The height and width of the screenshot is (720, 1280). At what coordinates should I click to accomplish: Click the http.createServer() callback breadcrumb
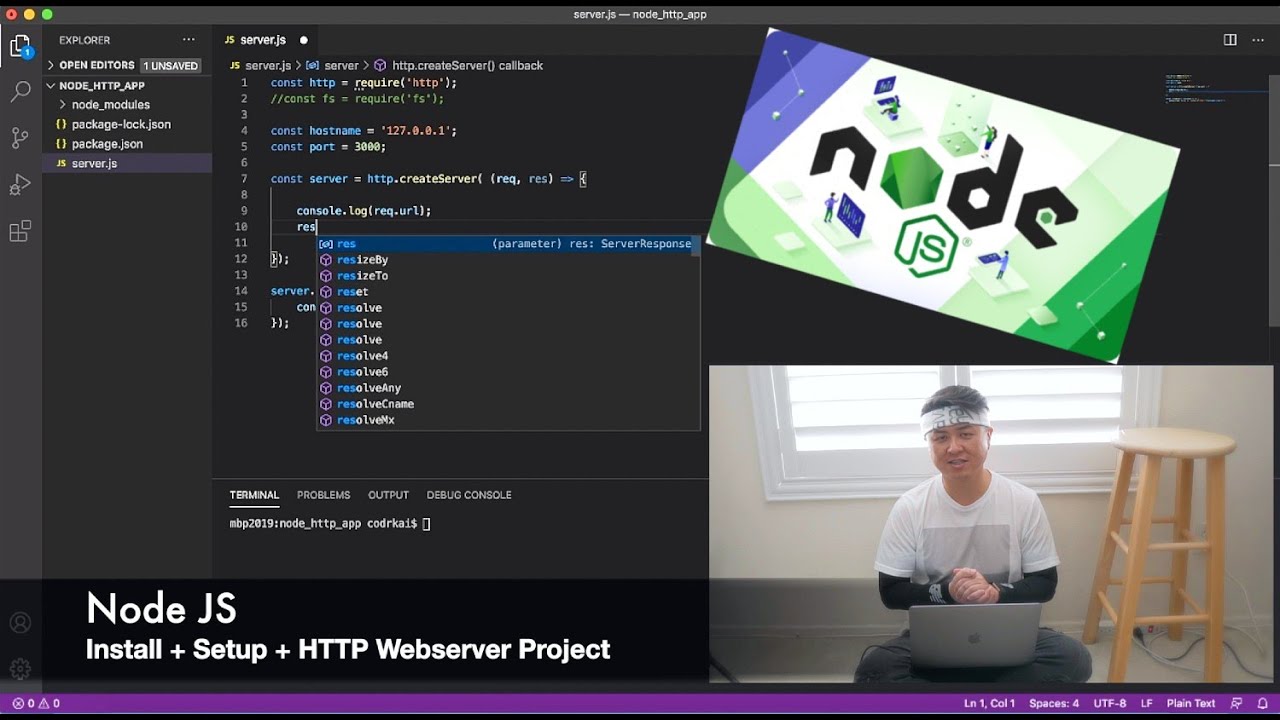click(459, 66)
